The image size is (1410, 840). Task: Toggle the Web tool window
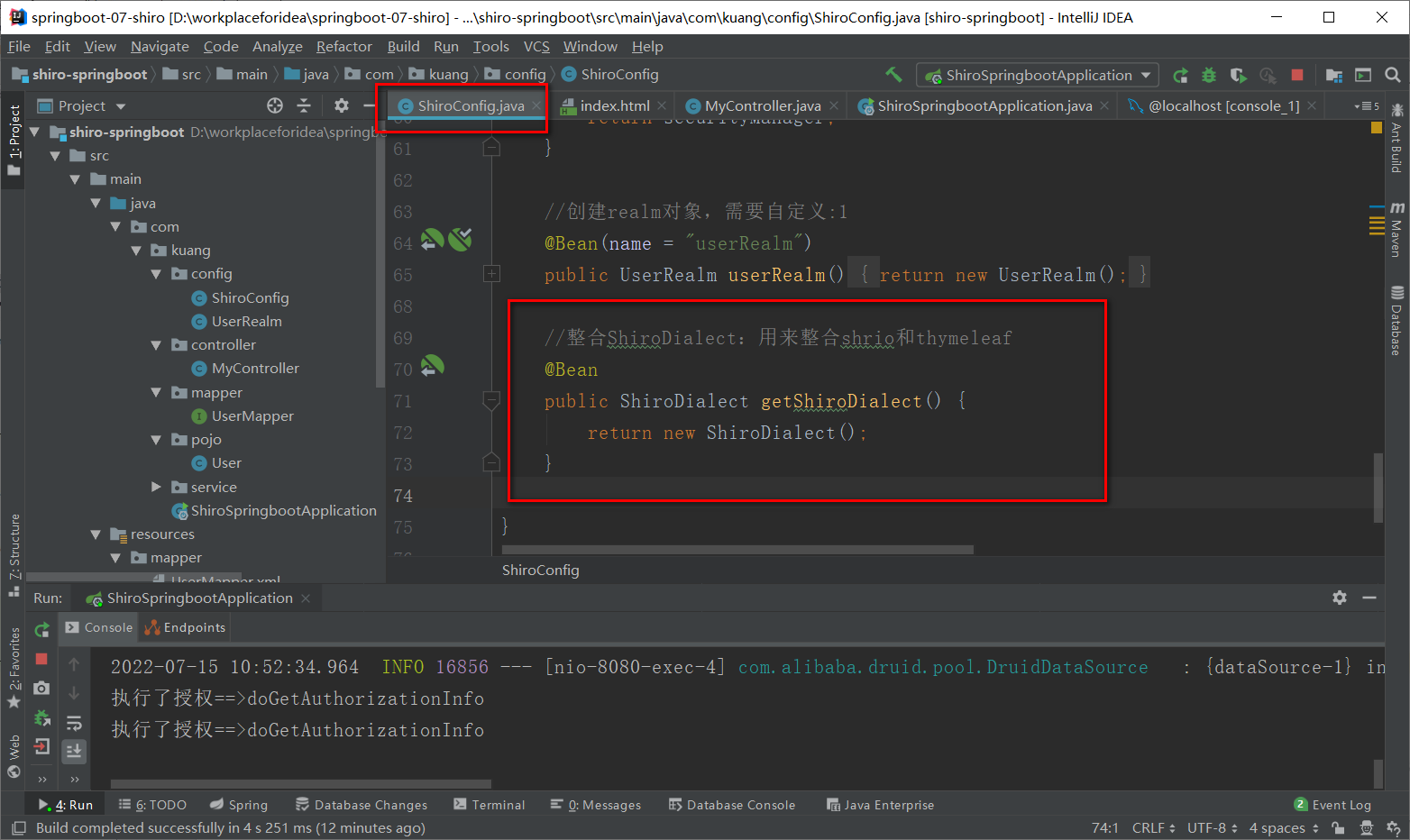tap(14, 756)
